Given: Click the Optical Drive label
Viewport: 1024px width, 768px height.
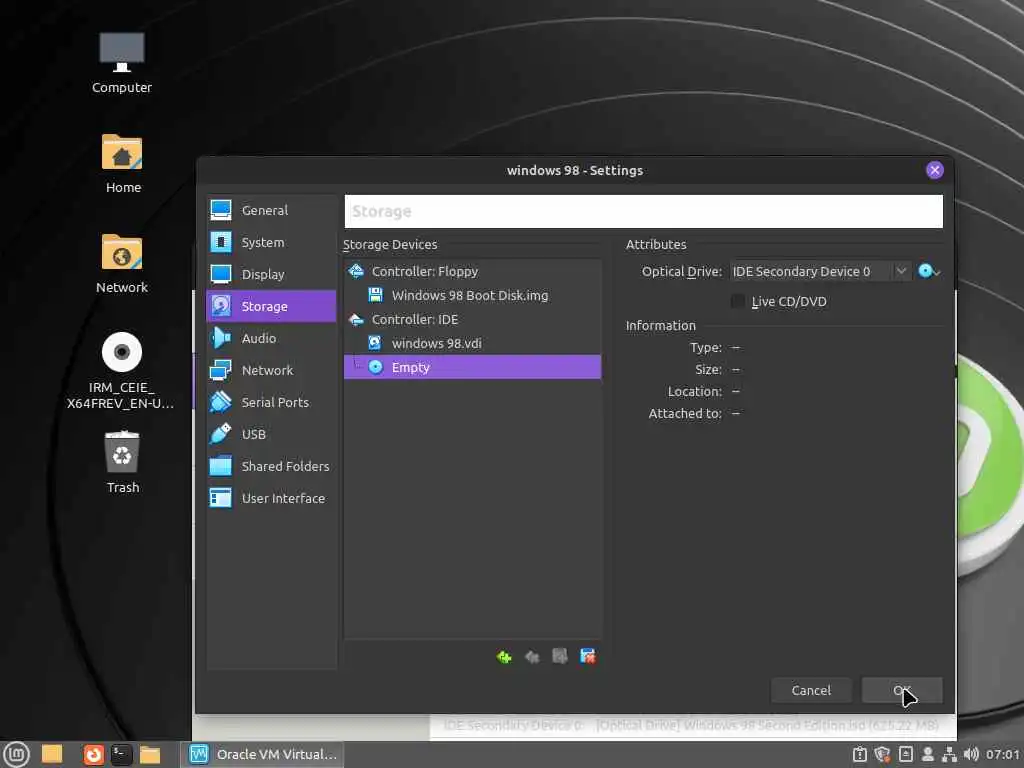Looking at the screenshot, I should click(x=681, y=272).
